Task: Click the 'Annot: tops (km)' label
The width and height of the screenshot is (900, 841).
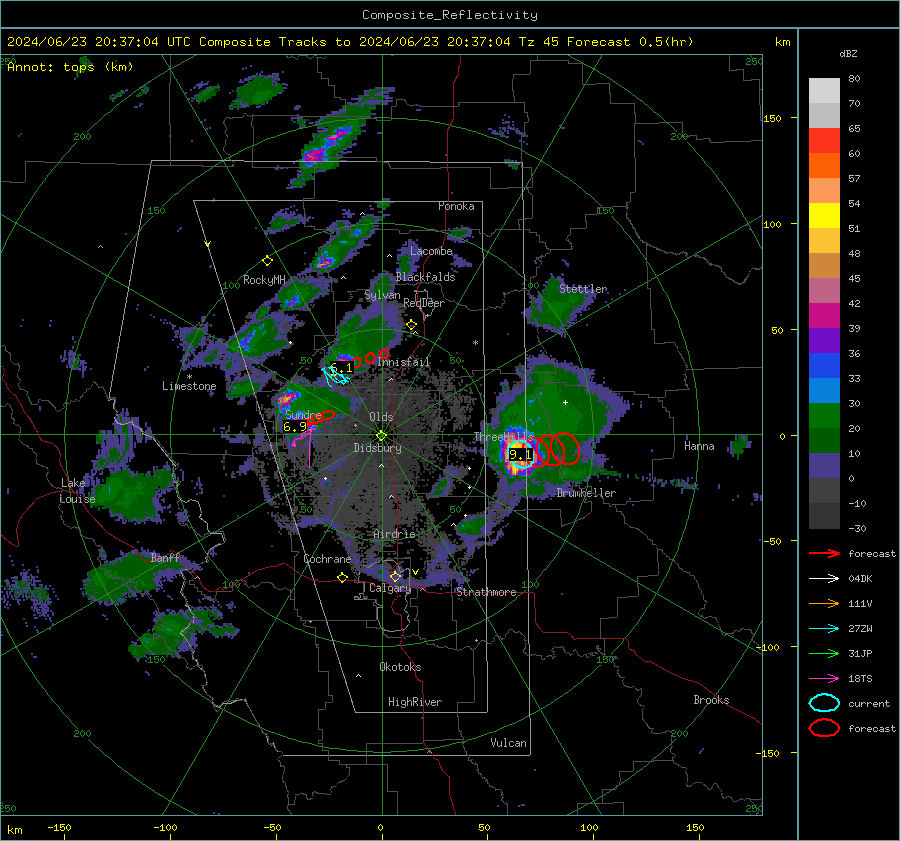Action: tap(70, 67)
